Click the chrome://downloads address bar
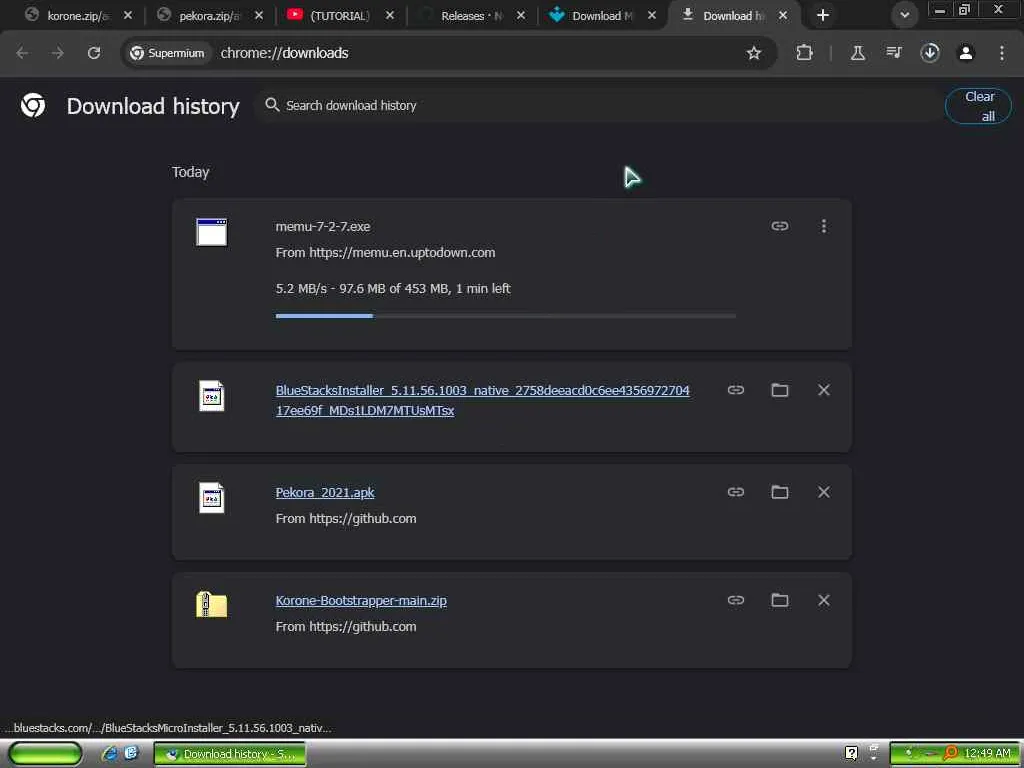Viewport: 1024px width, 768px height. (x=284, y=53)
